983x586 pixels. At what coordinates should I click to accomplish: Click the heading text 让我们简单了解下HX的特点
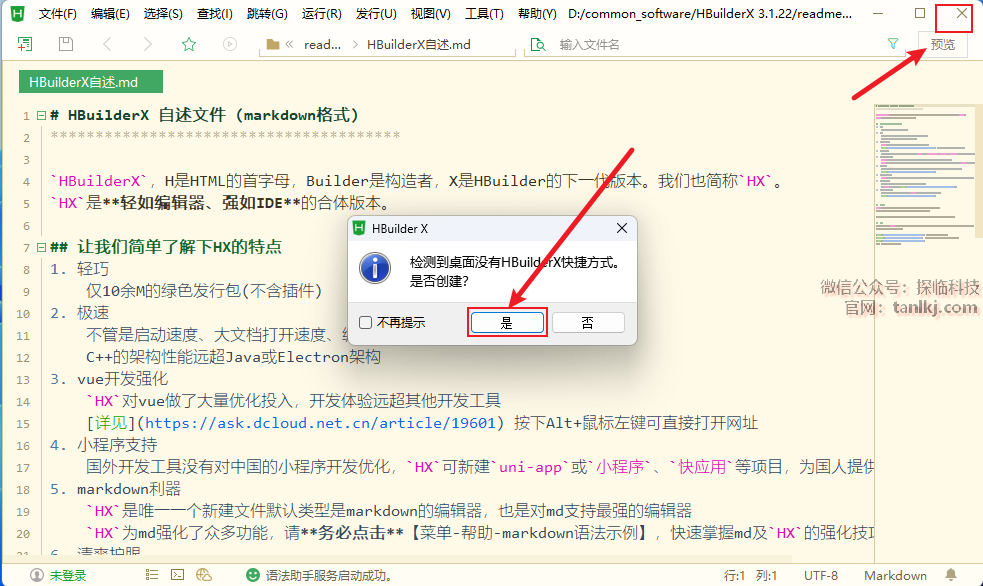pyautogui.click(x=179, y=247)
